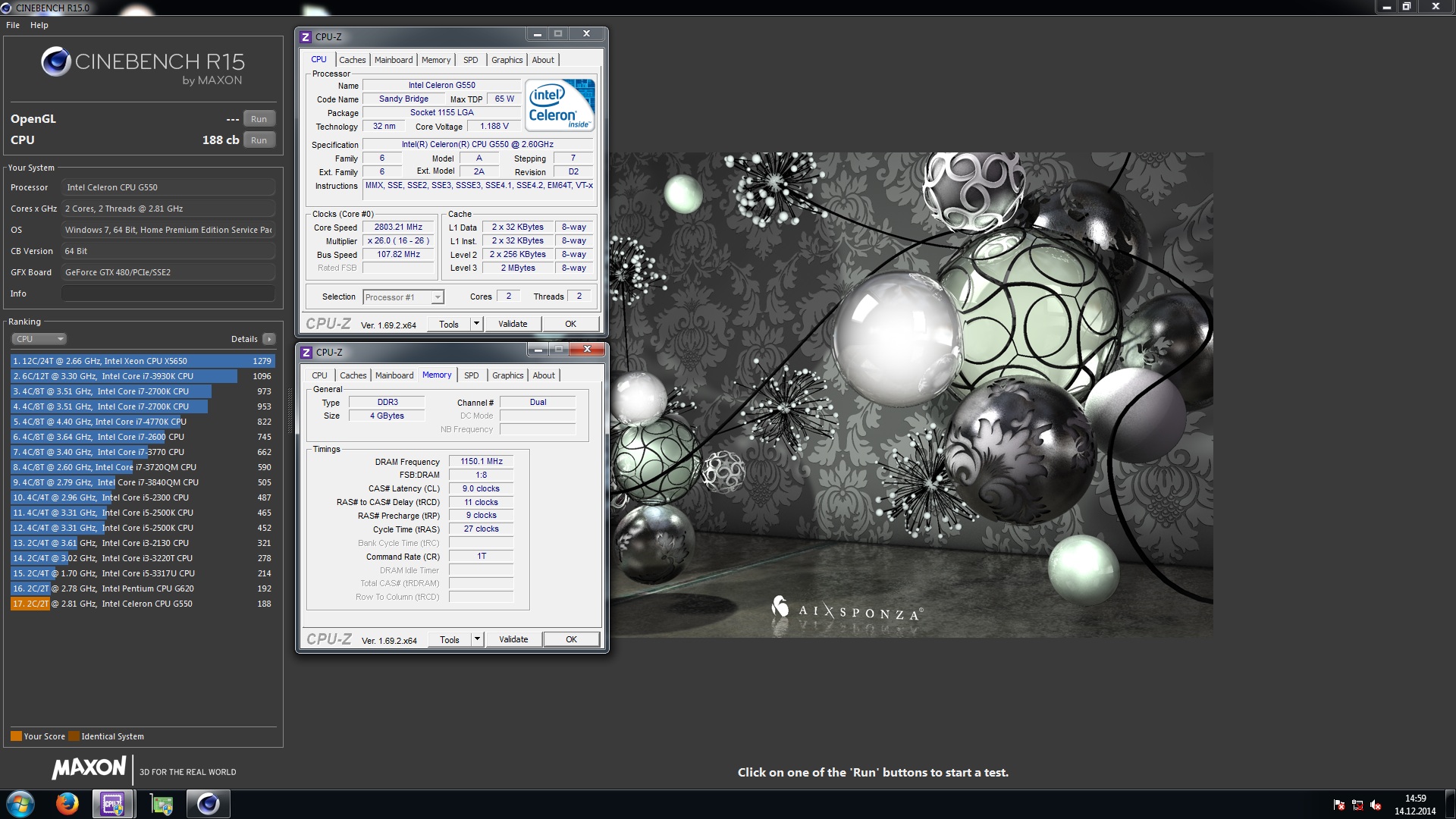The image size is (1456, 819).
Task: Click the Z icon in lower CPU-Z titlebar
Action: pos(306,352)
